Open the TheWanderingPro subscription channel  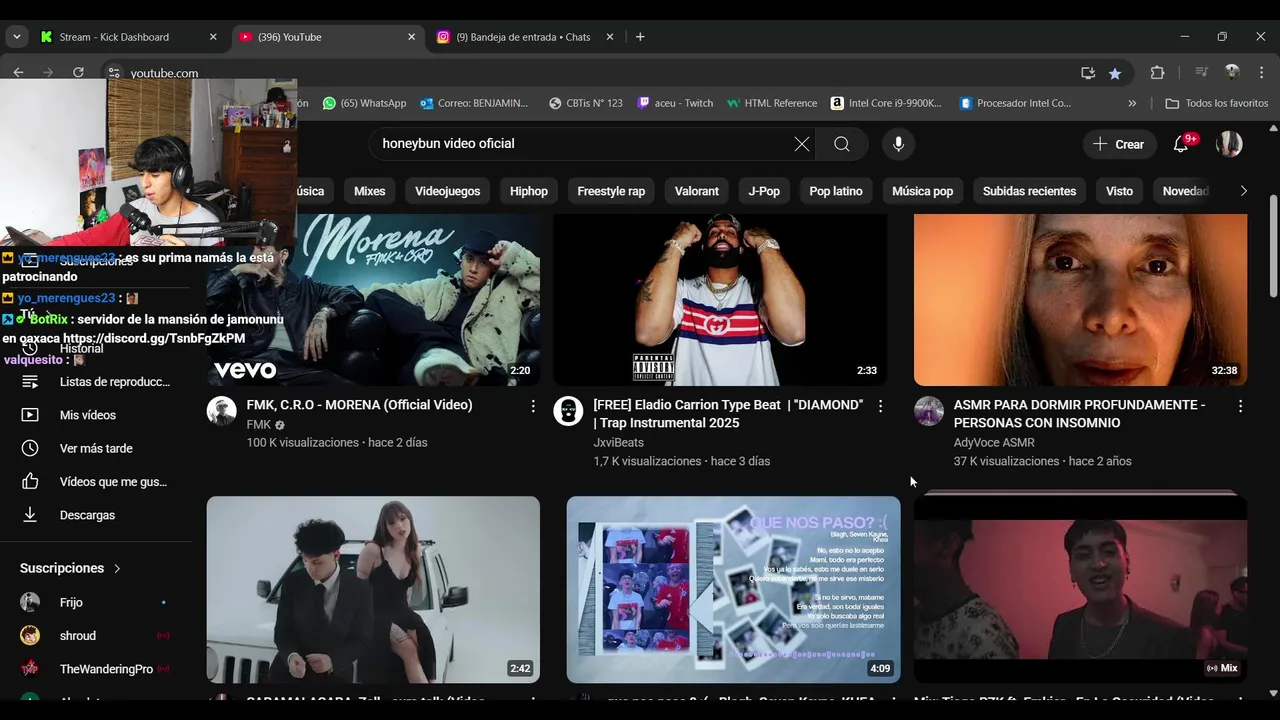[96, 669]
